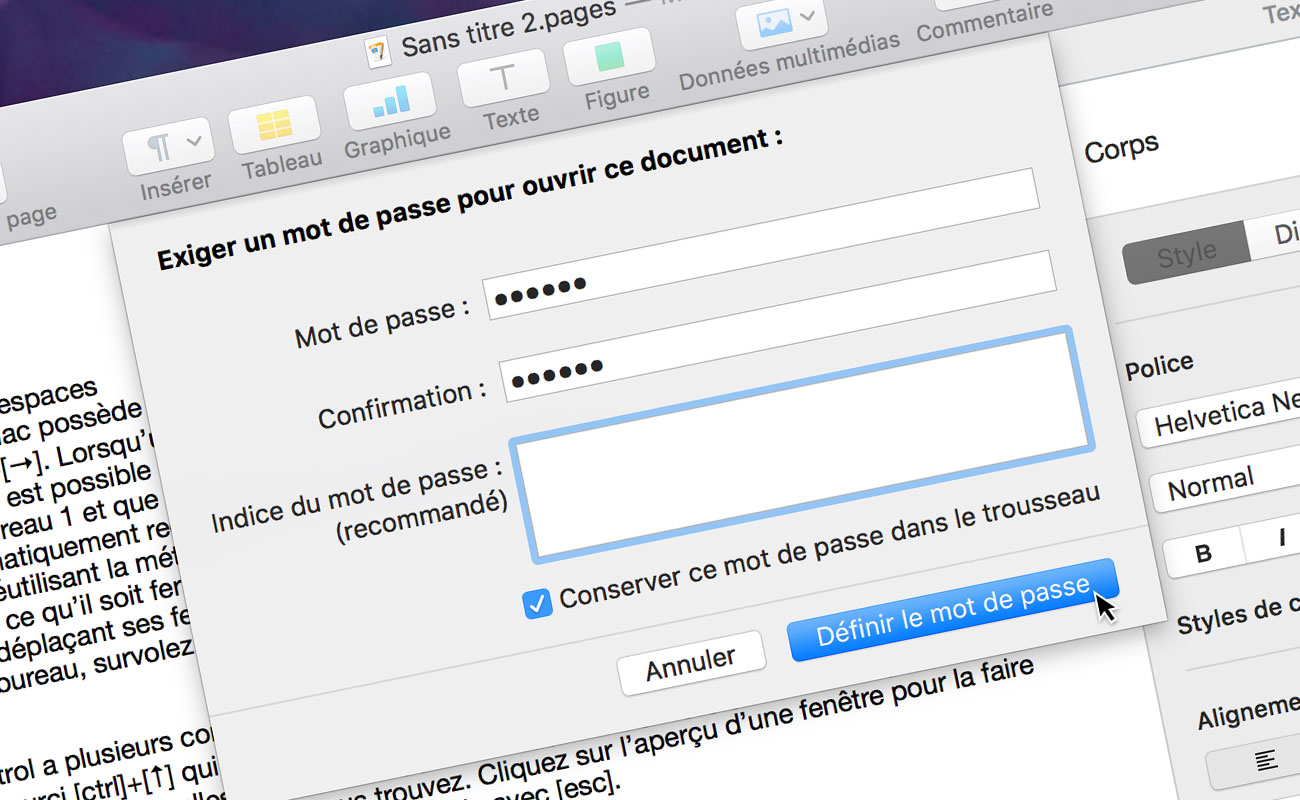Toggle bold formatting B button

pos(1204,553)
